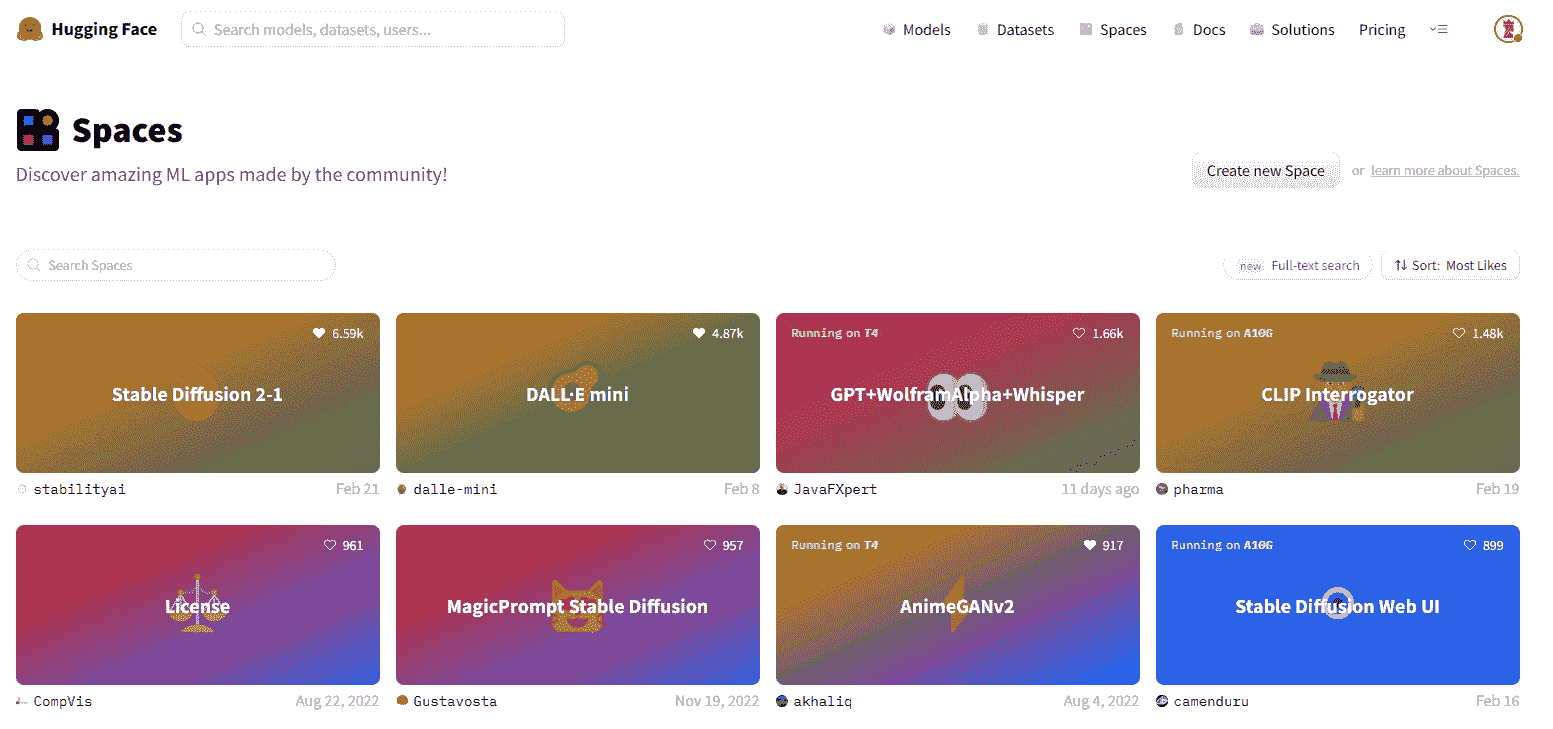Click the CompVis author name

63,701
